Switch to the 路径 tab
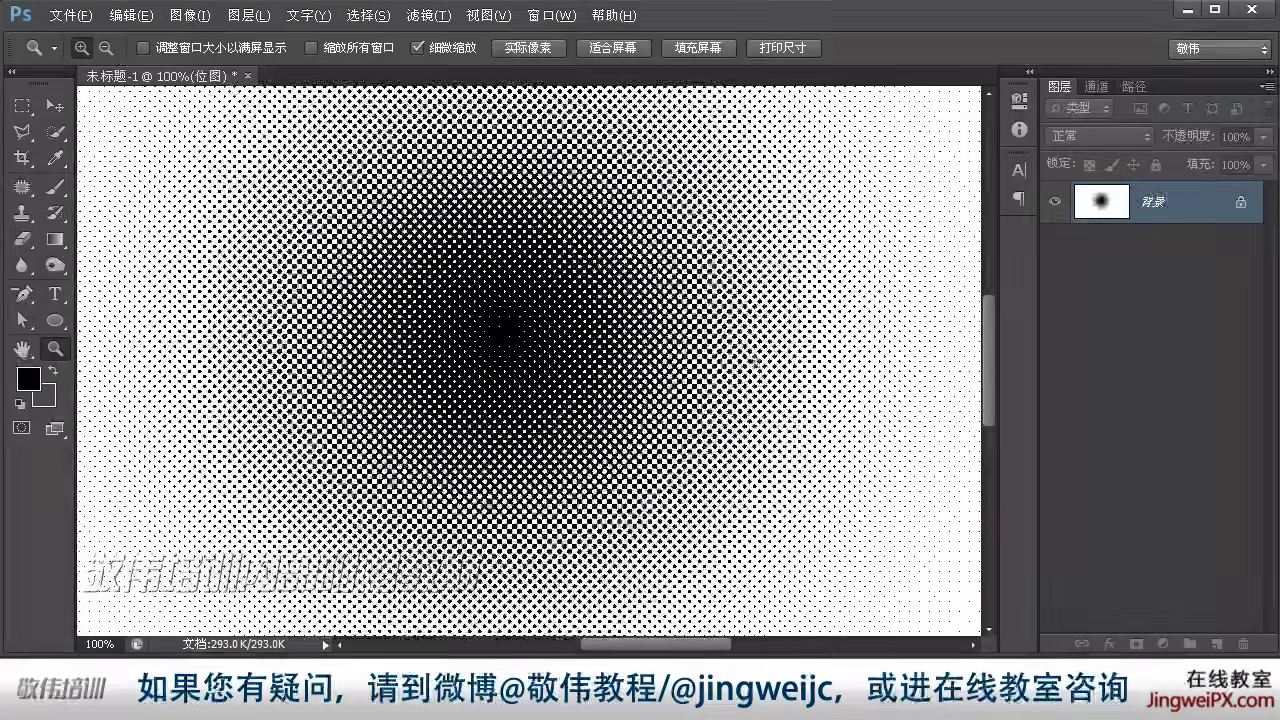Screen dimensions: 1280x720 click(x=1134, y=87)
